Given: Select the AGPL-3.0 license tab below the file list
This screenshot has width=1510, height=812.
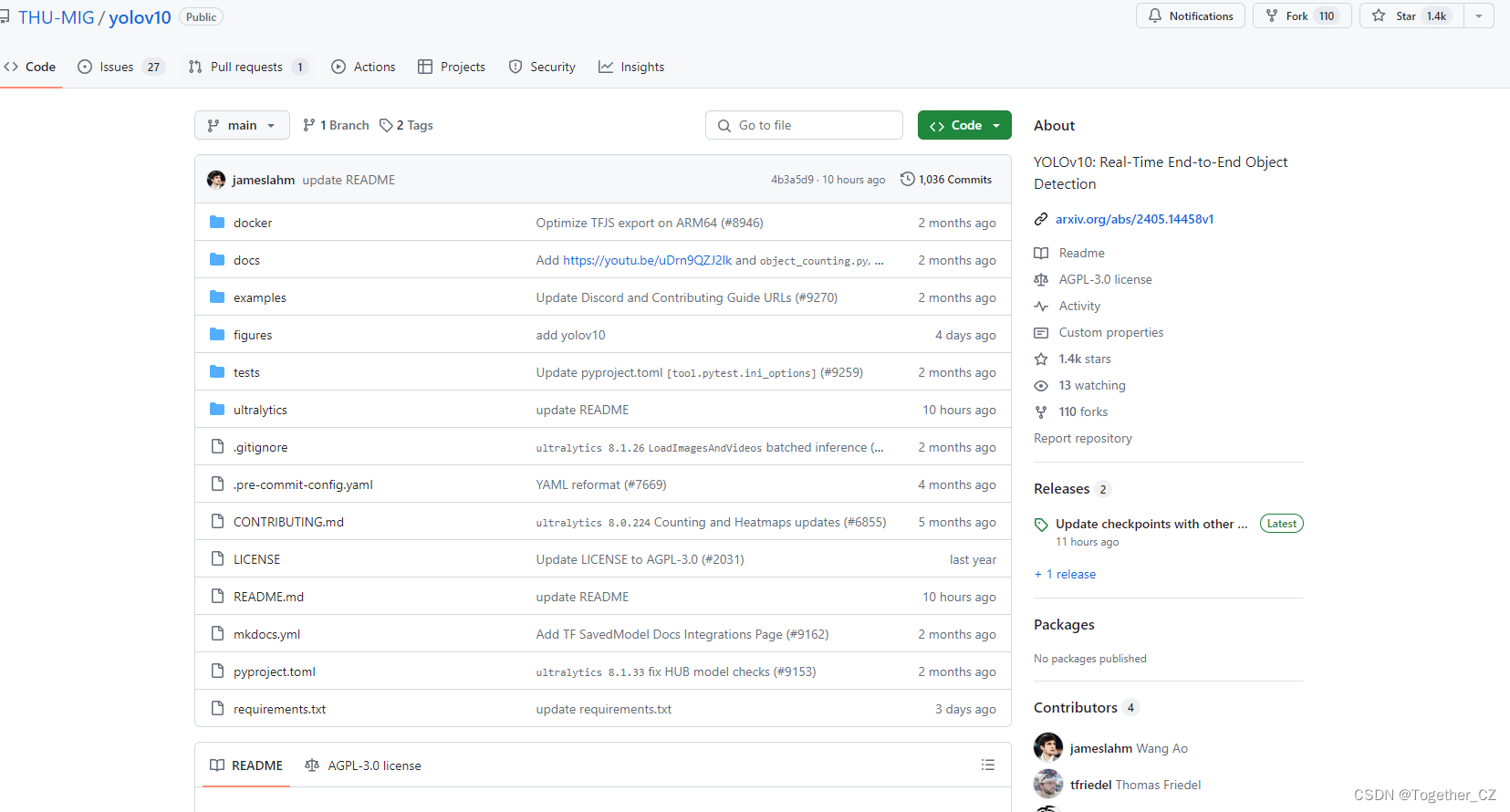Looking at the screenshot, I should [363, 765].
